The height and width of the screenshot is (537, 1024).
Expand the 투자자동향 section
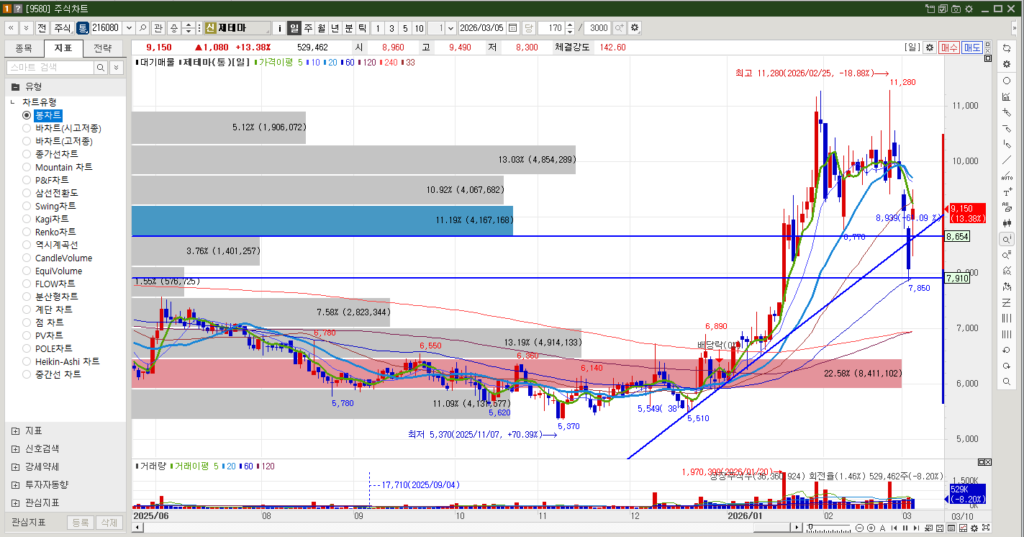15,484
